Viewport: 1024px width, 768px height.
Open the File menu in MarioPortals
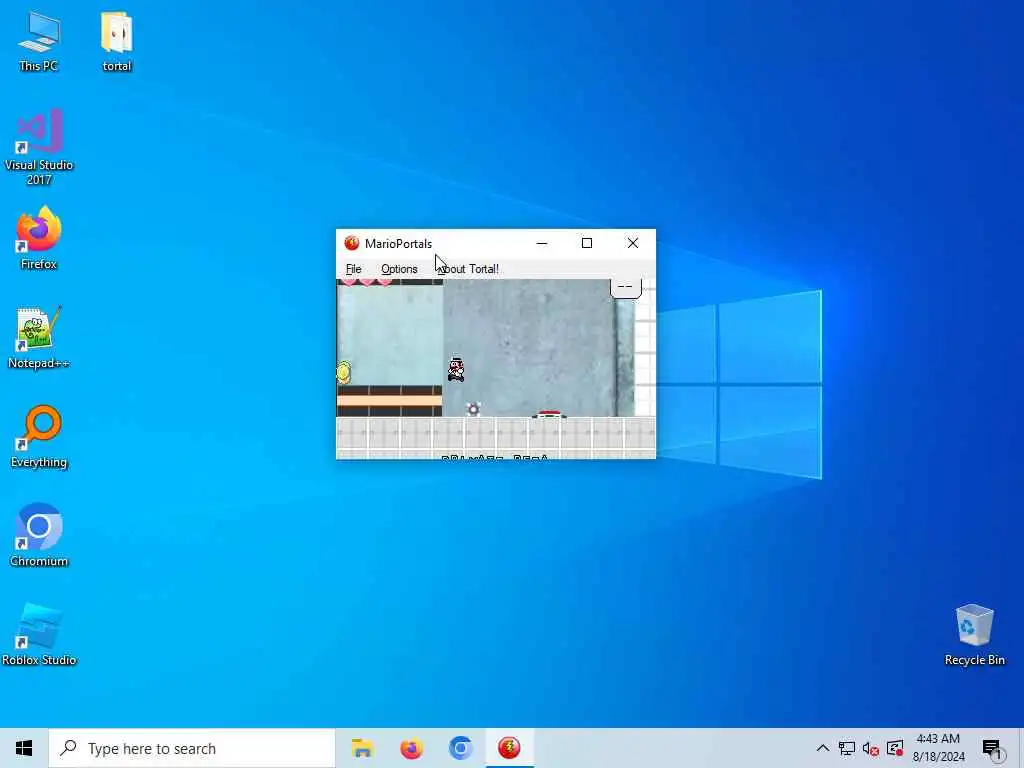[x=353, y=269]
